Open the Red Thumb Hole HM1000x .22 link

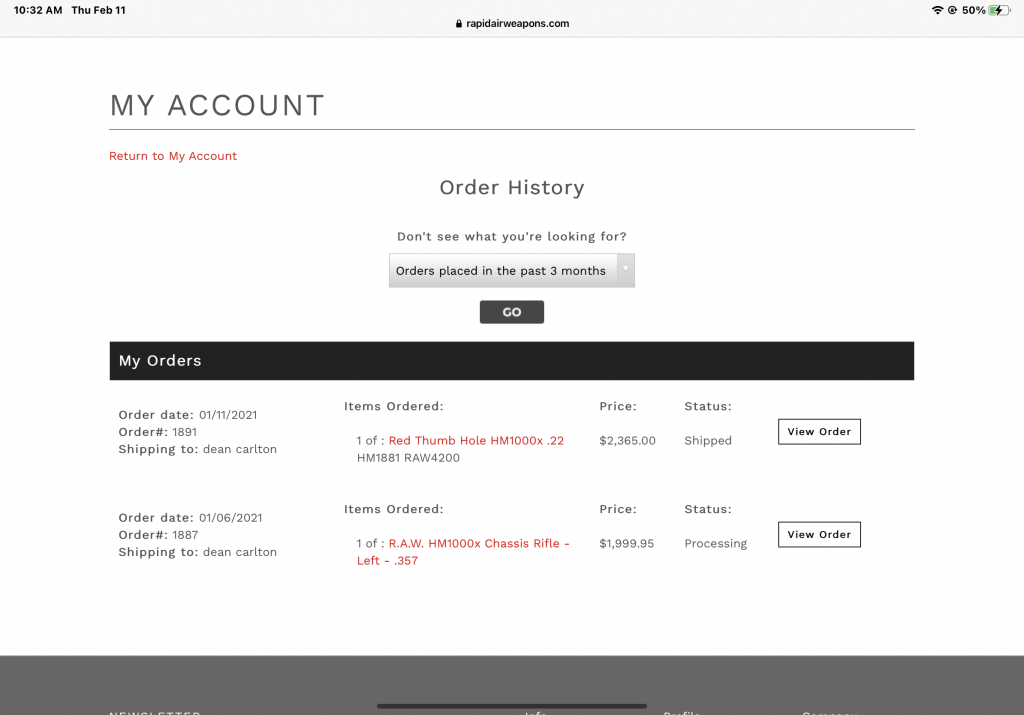tap(476, 441)
